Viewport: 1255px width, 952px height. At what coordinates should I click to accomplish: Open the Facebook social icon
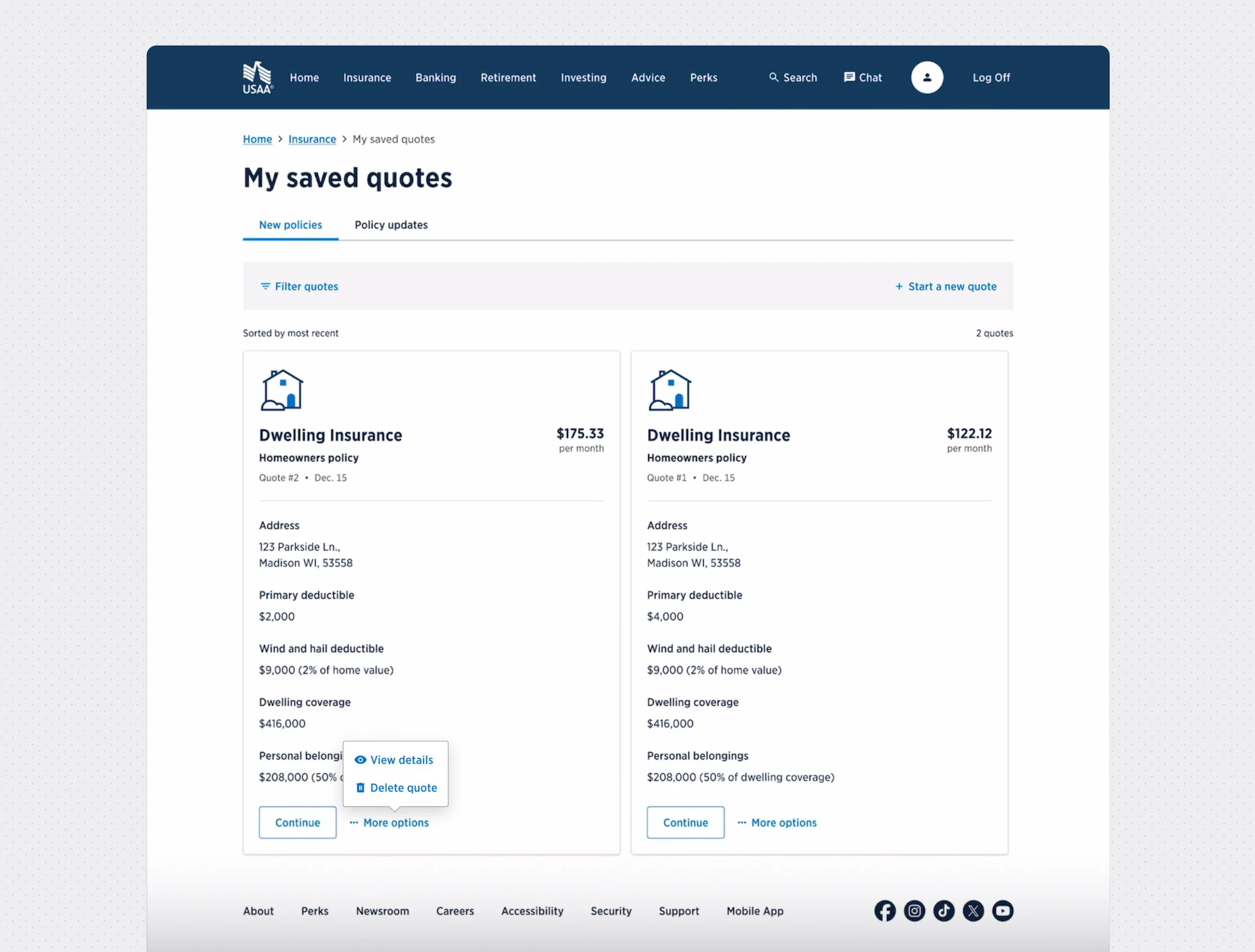(885, 910)
